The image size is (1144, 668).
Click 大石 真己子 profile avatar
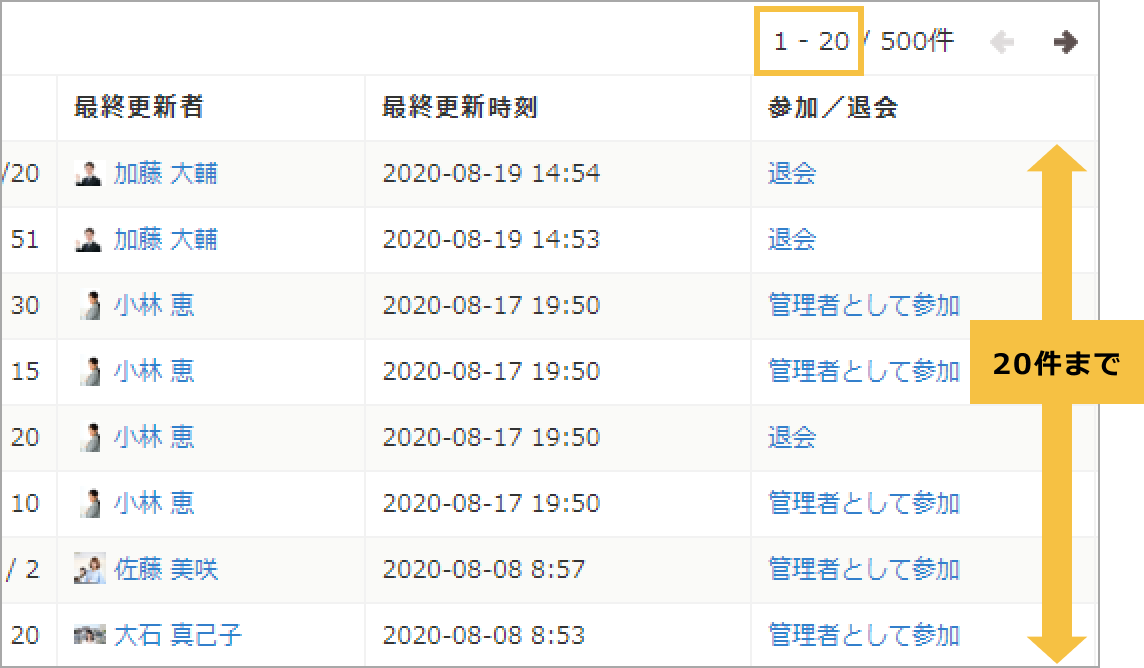[x=89, y=635]
